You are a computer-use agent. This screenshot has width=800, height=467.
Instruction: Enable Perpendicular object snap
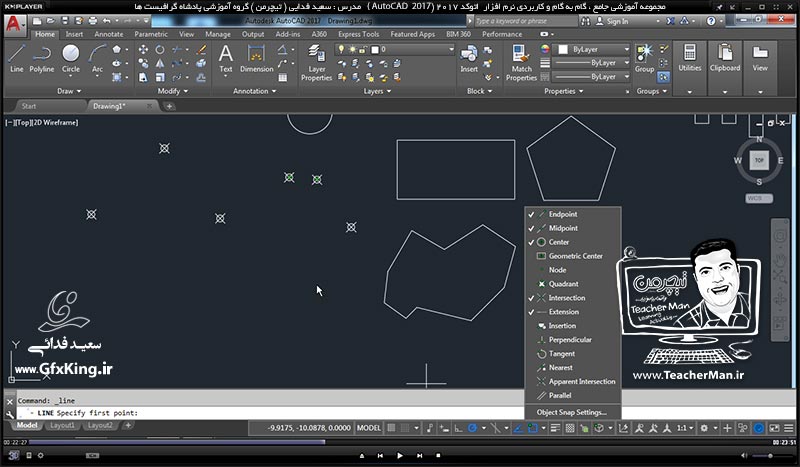(x=573, y=339)
